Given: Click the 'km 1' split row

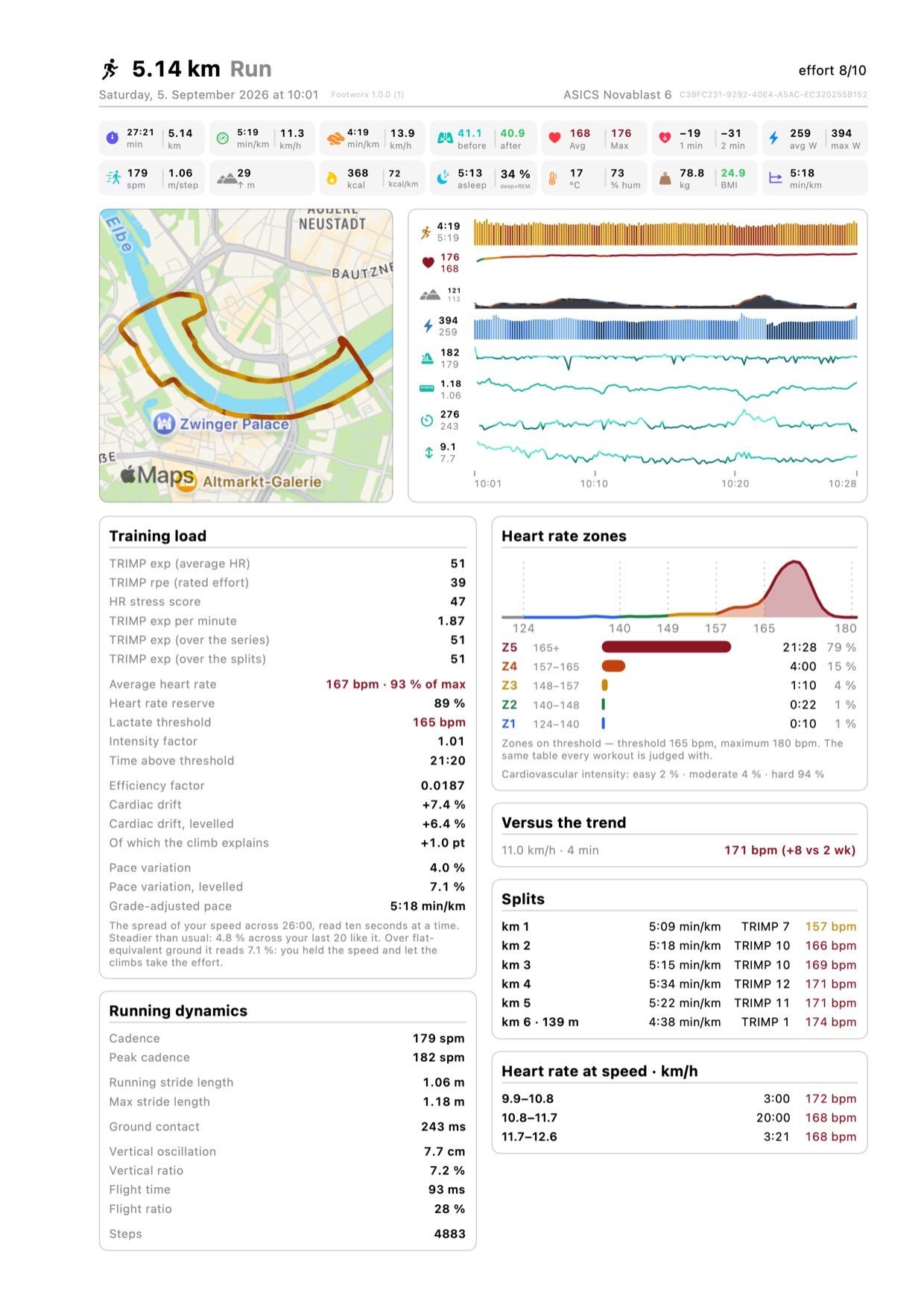Looking at the screenshot, I should [679, 926].
